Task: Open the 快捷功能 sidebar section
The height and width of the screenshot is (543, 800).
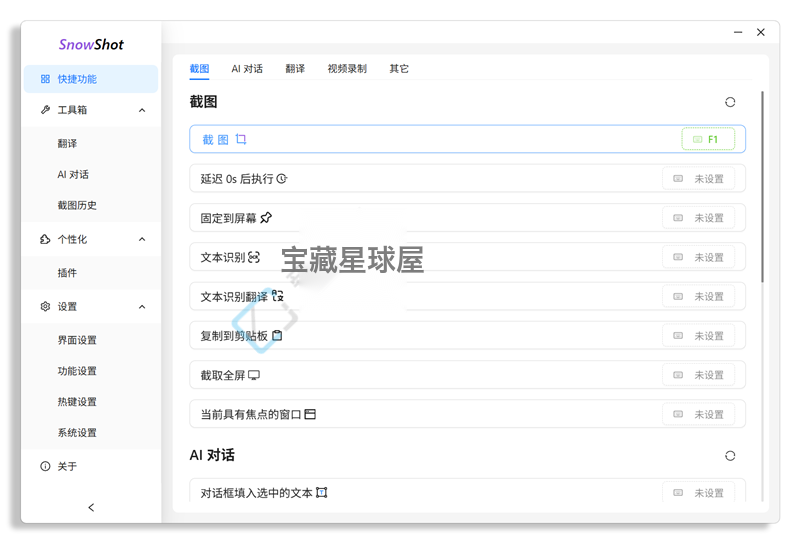Action: tap(91, 79)
